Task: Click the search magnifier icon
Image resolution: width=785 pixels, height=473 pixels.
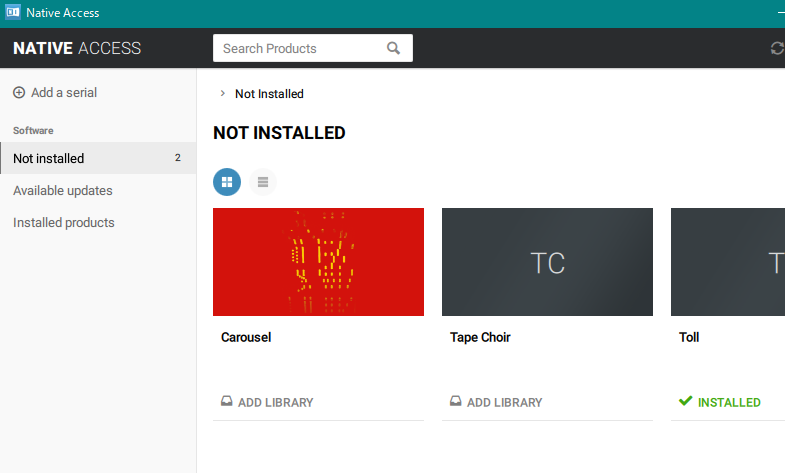Action: point(394,48)
